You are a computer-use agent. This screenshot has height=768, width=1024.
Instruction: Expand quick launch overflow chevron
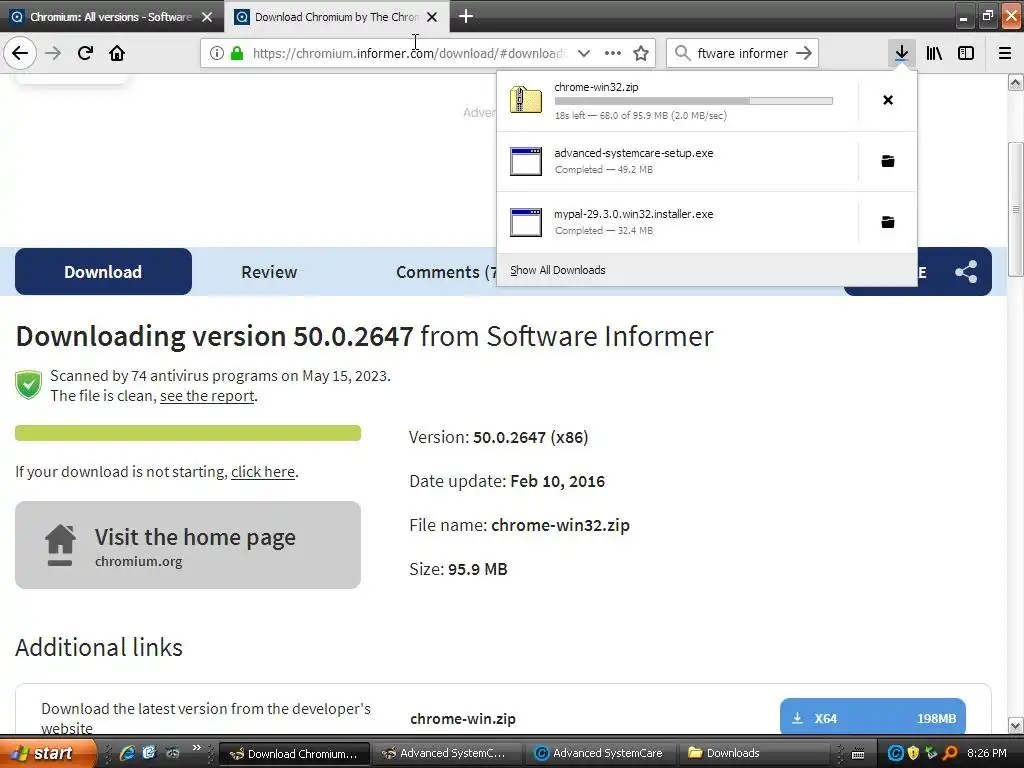(197, 748)
